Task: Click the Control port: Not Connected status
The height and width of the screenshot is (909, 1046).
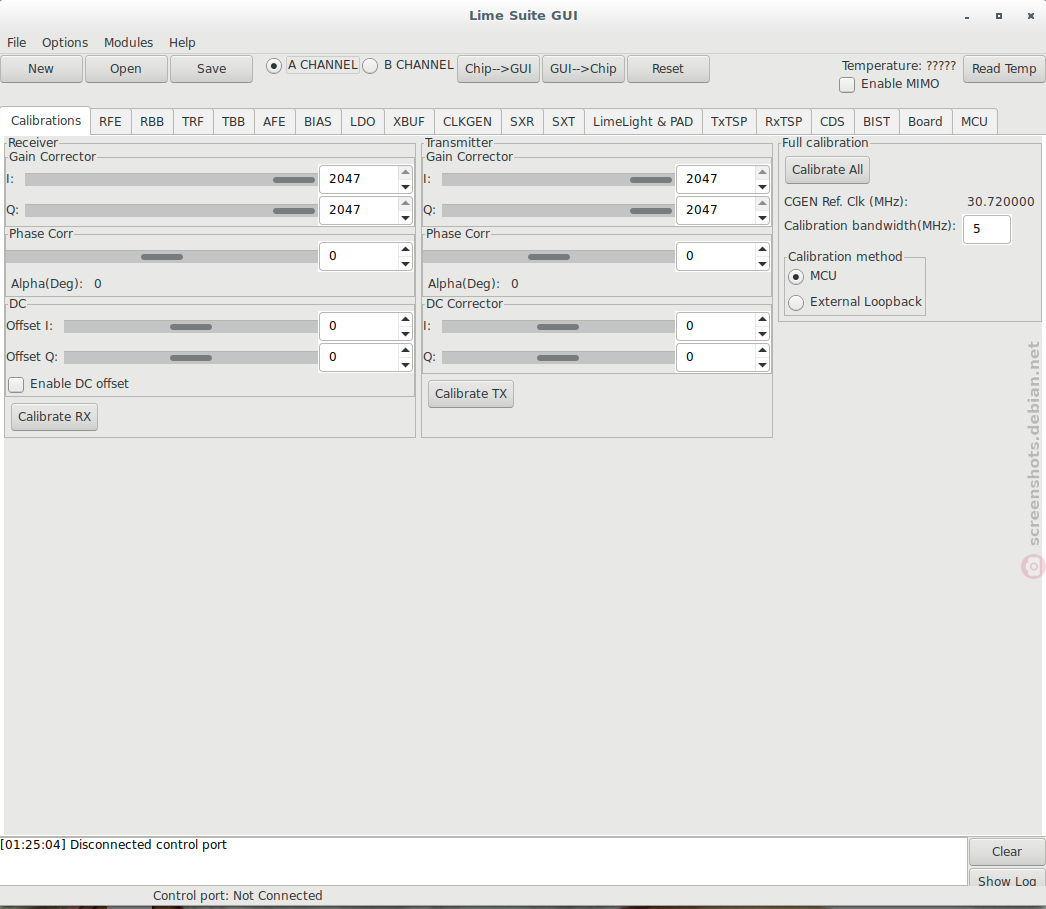Action: pyautogui.click(x=237, y=896)
